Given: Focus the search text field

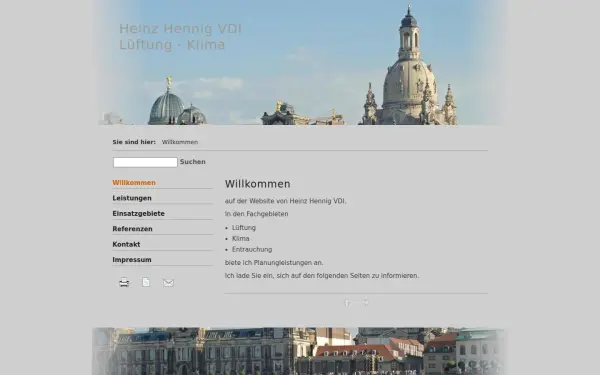Looking at the screenshot, I should tap(145, 162).
